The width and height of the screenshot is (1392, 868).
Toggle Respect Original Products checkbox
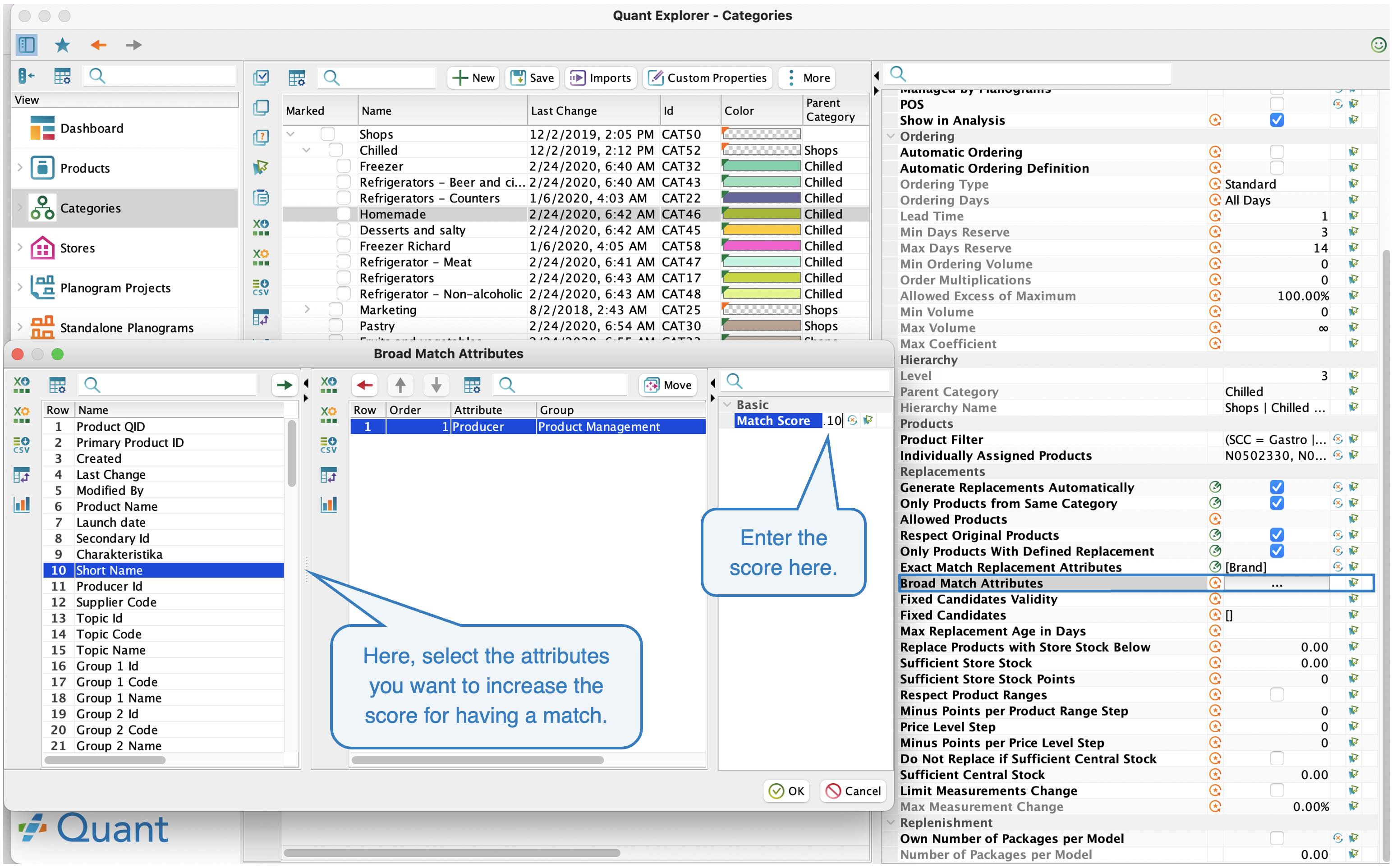1277,535
